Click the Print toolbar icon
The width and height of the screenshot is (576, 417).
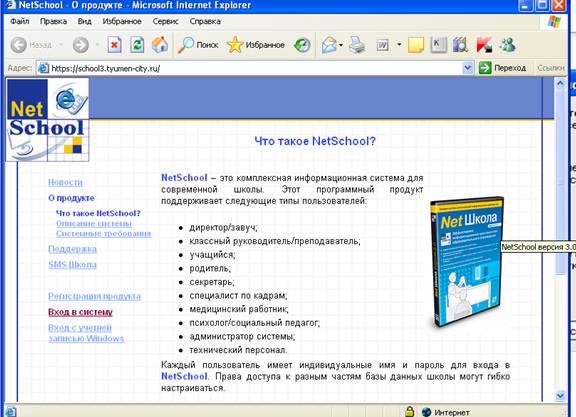click(356, 45)
